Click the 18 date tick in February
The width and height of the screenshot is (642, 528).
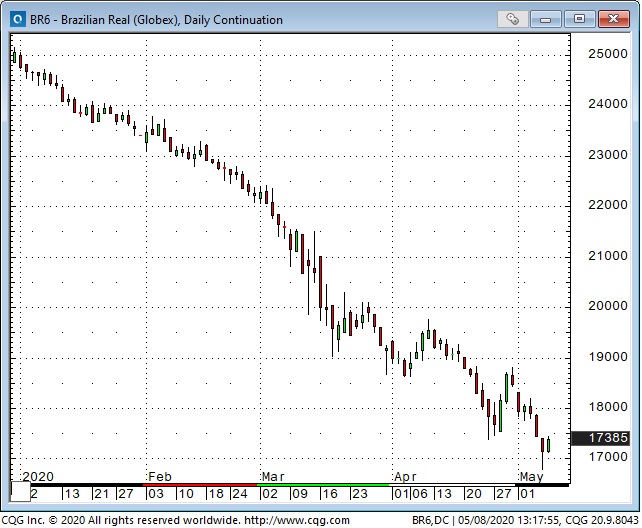click(x=216, y=494)
